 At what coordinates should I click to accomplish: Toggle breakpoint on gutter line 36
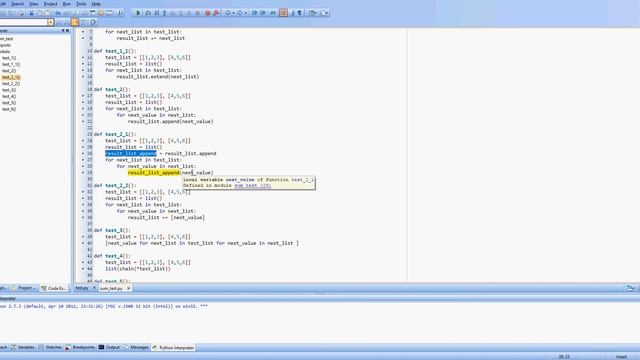pos(83,218)
